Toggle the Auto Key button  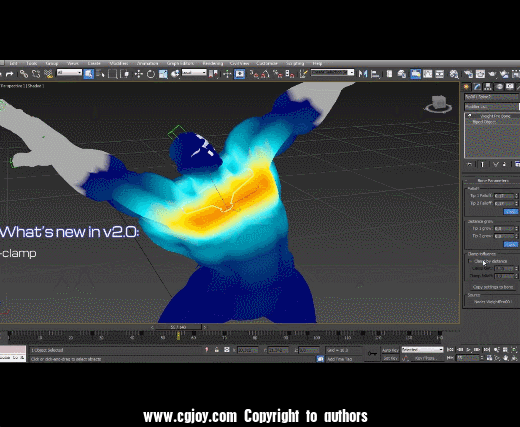coord(390,350)
